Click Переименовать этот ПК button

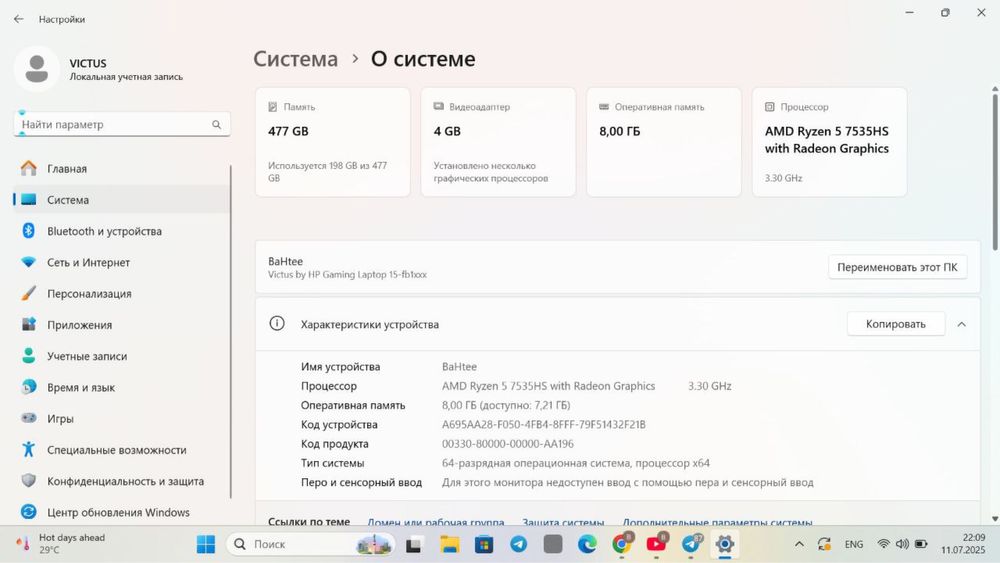pyautogui.click(x=897, y=267)
